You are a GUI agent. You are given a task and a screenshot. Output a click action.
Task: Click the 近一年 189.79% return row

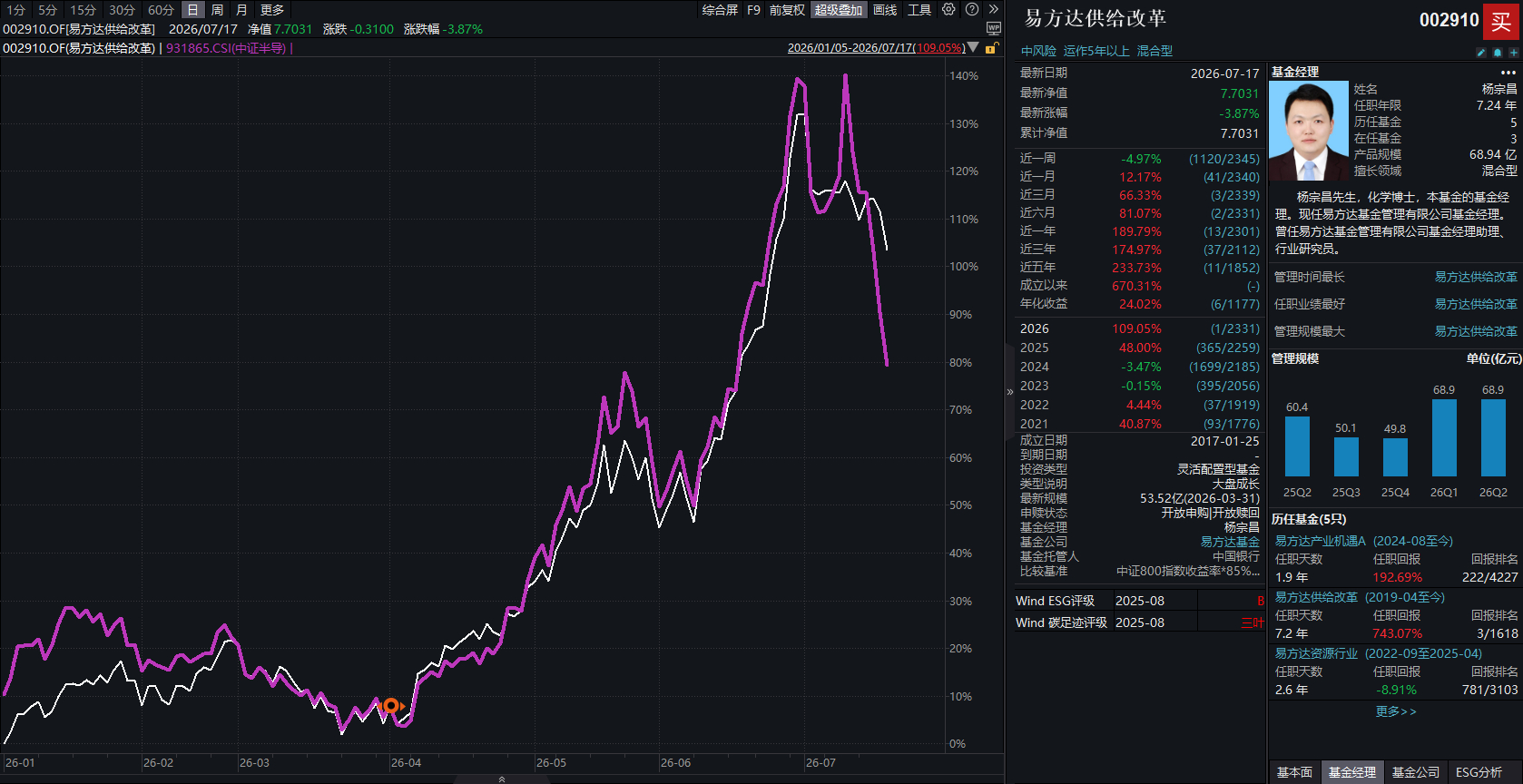pyautogui.click(x=1139, y=231)
